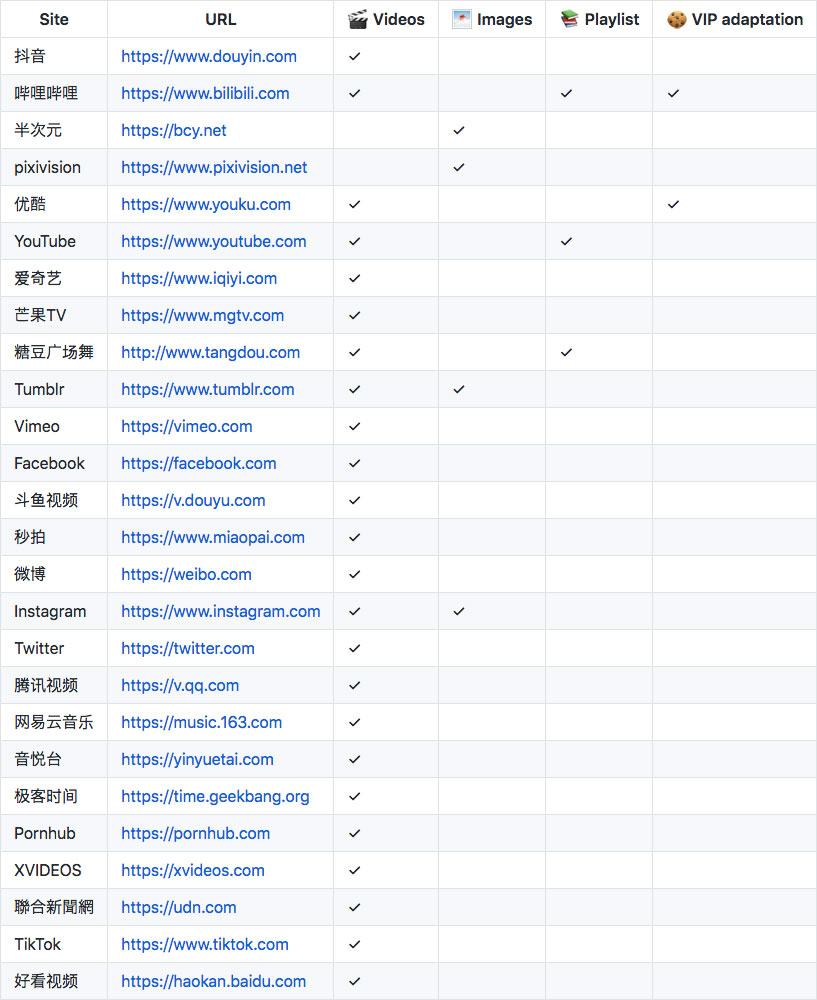817x1000 pixels.
Task: Visit the miaopai.com link
Action: click(212, 537)
